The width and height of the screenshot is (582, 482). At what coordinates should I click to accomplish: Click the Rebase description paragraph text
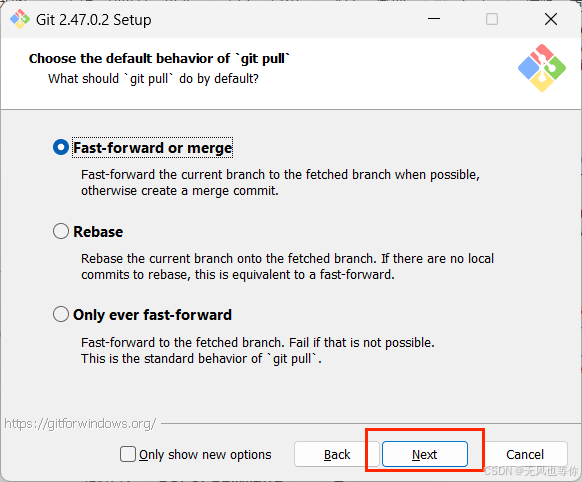pos(287,266)
